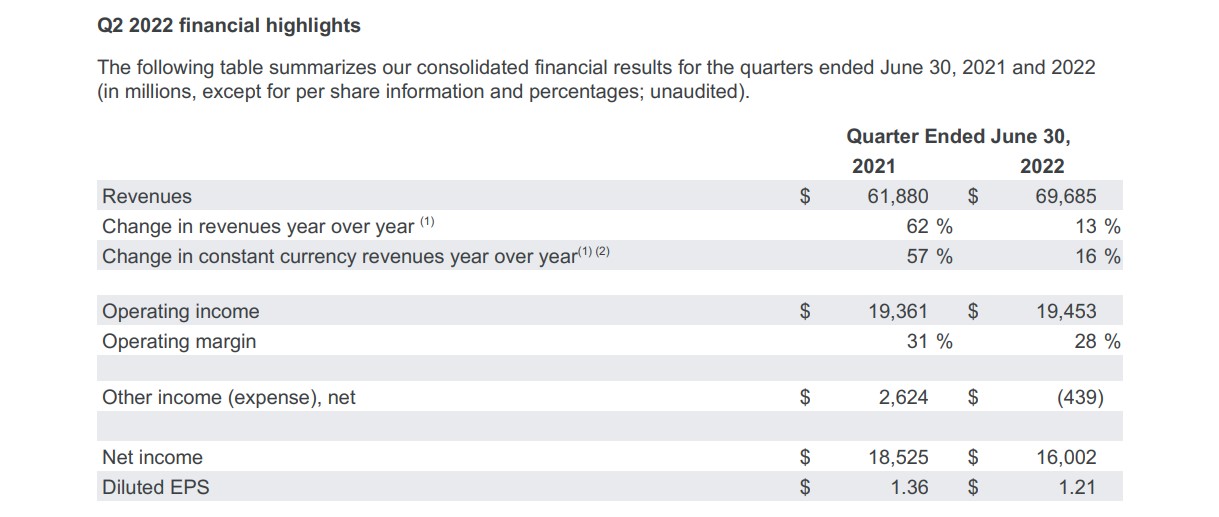
Task: Click the Operating margin row label
Action: [x=179, y=341]
